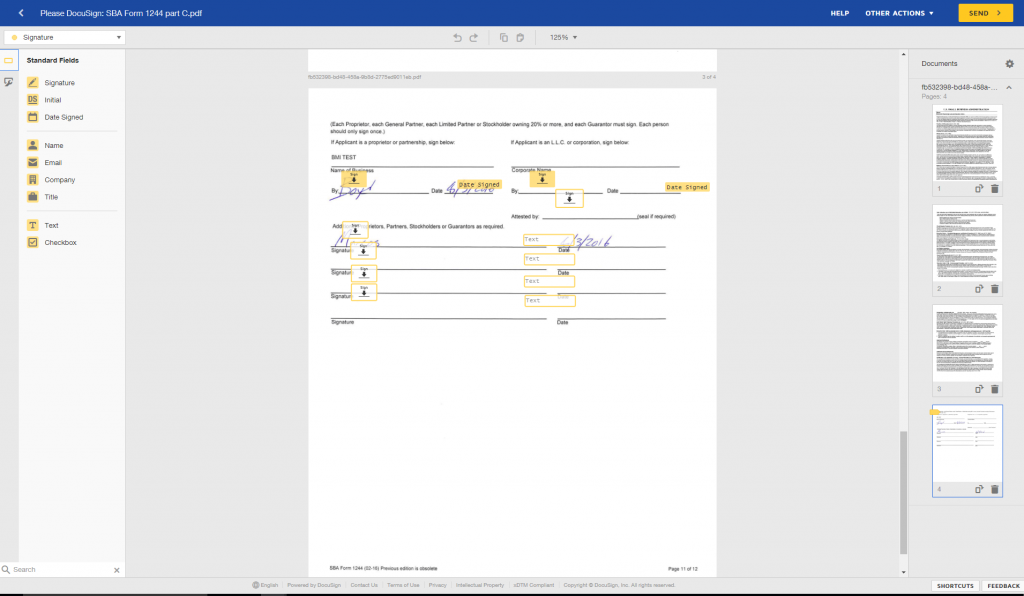Open the Shortcuts panel
The width and height of the screenshot is (1024, 596).
coord(954,586)
